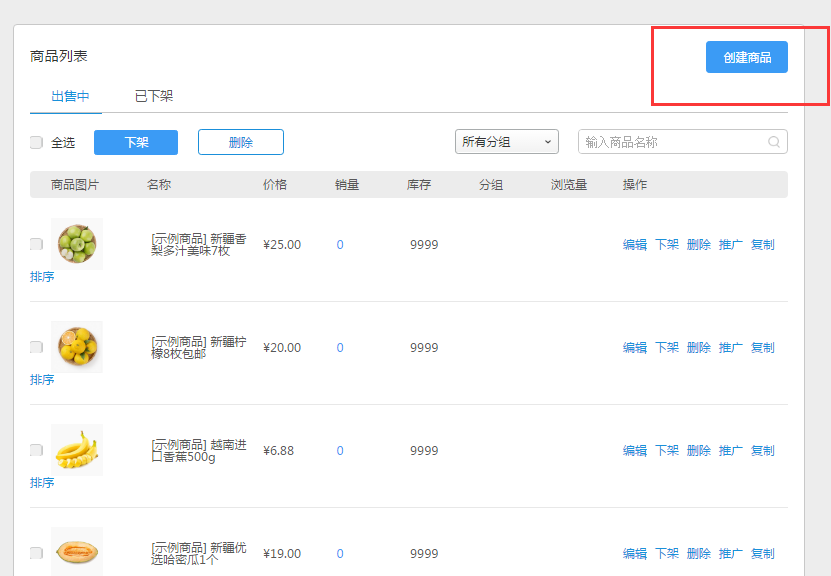Click 复制 for the banana product
Image resolution: width=831 pixels, height=576 pixels.
tap(763, 450)
